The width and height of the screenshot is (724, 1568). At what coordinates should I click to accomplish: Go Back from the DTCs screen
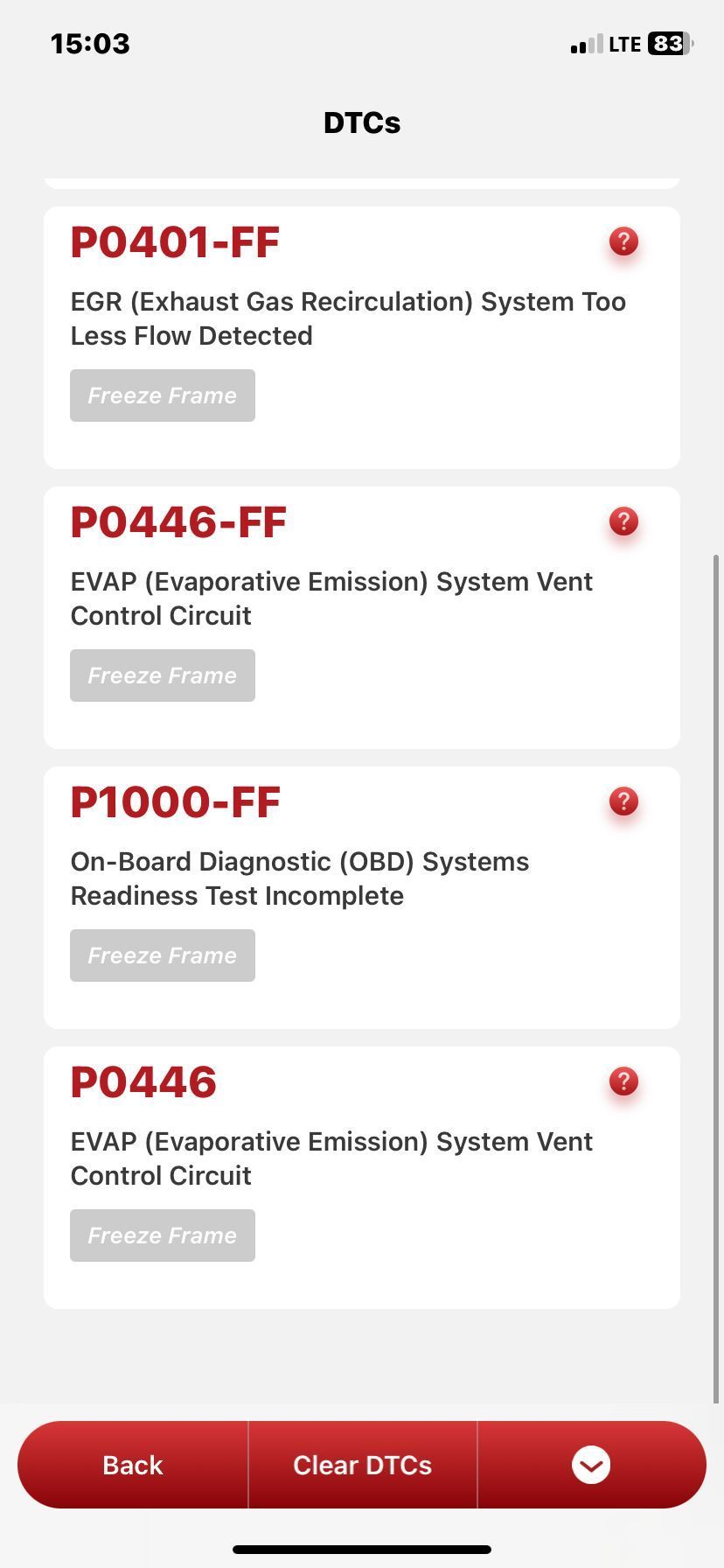tap(133, 1465)
